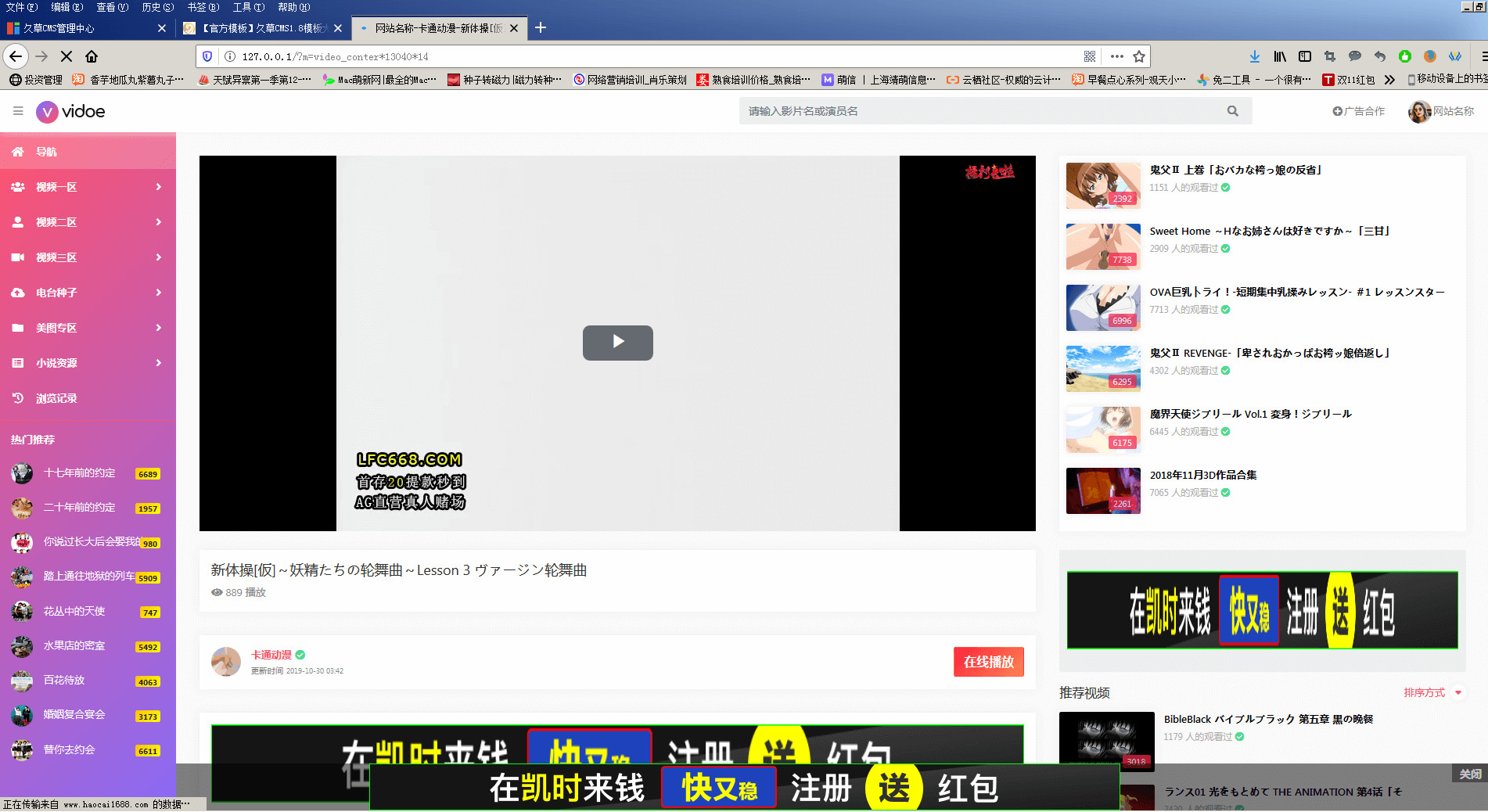Screen dimensions: 1488x812
Task: Click the 美图专区 folder icon
Action: pyautogui.click(x=18, y=328)
